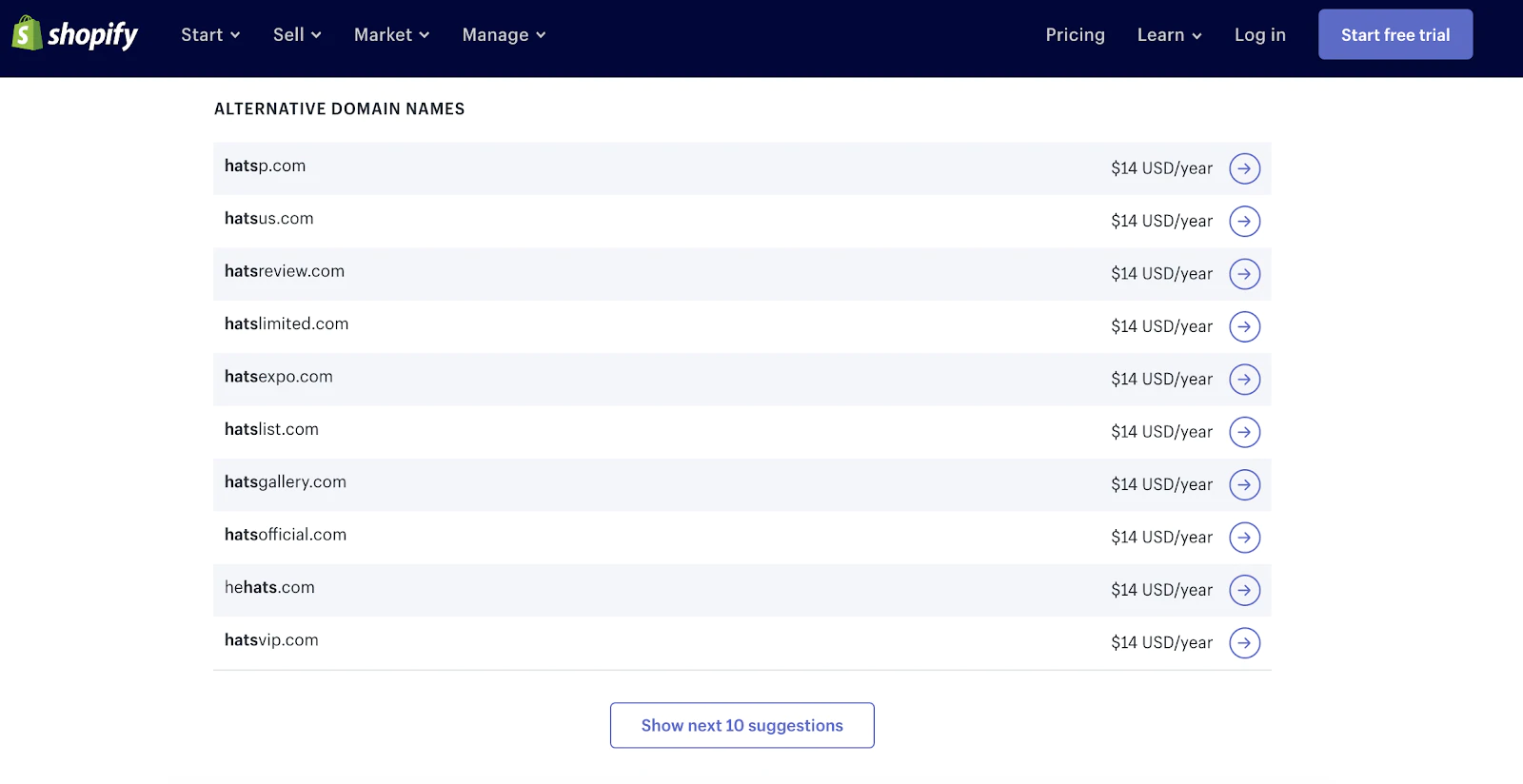
Task: Click arrow icon beside hatsexpo.com
Action: (1244, 380)
